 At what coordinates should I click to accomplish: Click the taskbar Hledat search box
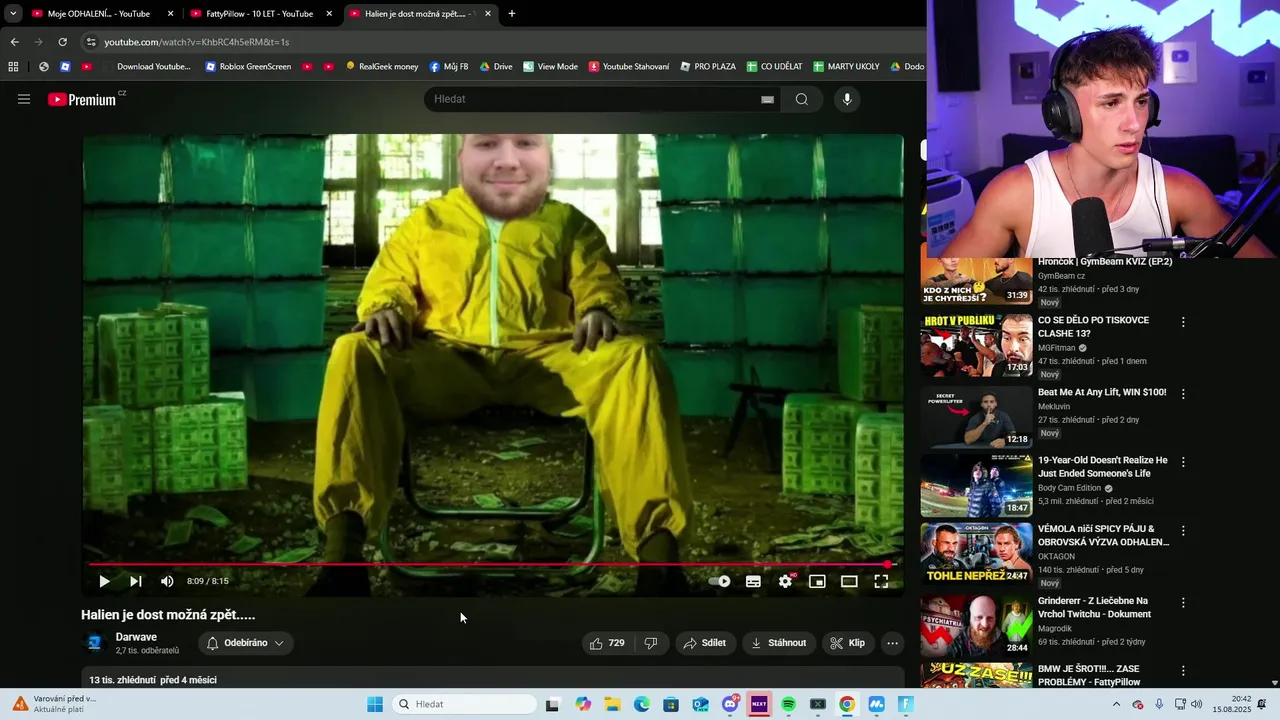click(x=464, y=704)
